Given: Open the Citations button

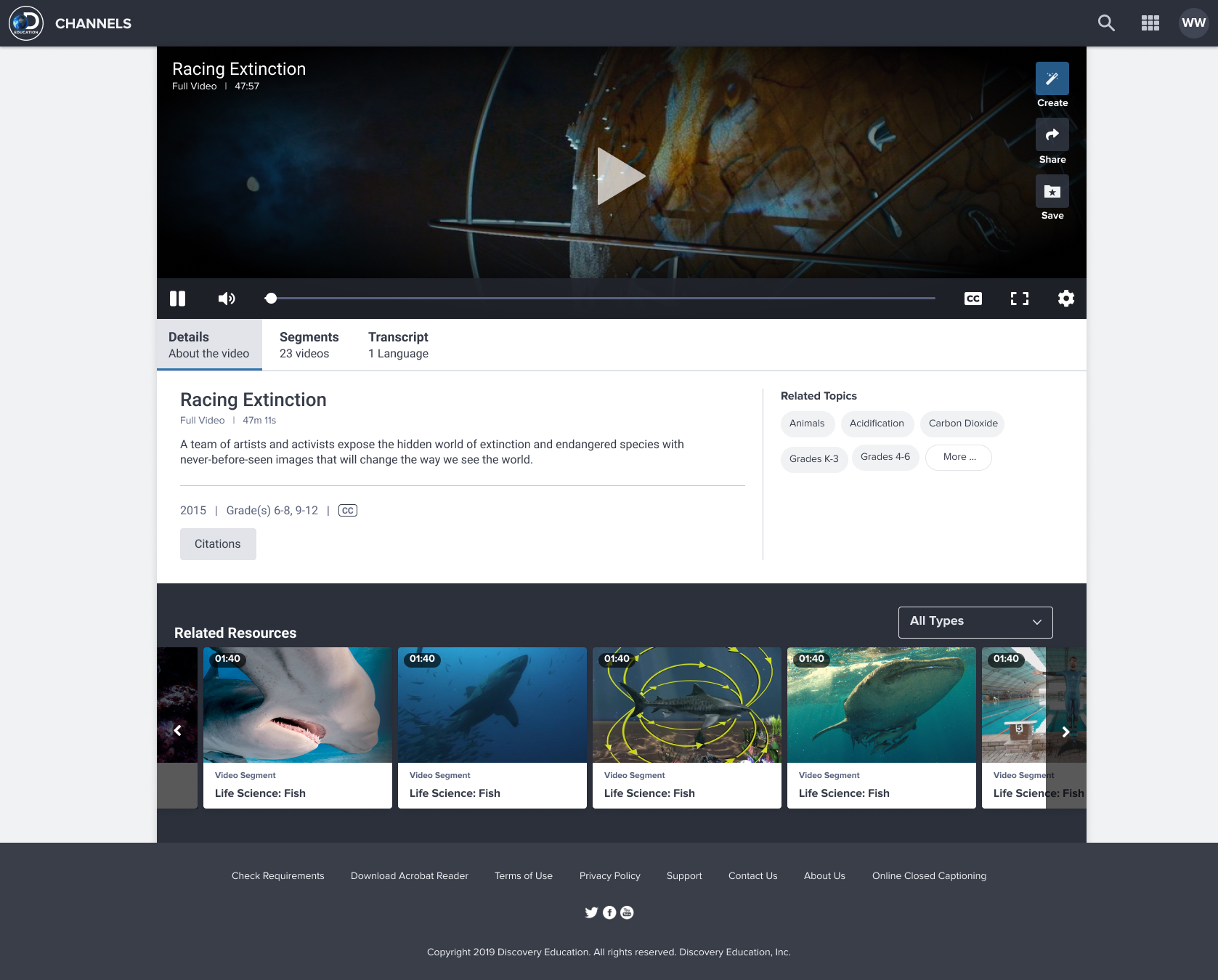Looking at the screenshot, I should pos(217,543).
